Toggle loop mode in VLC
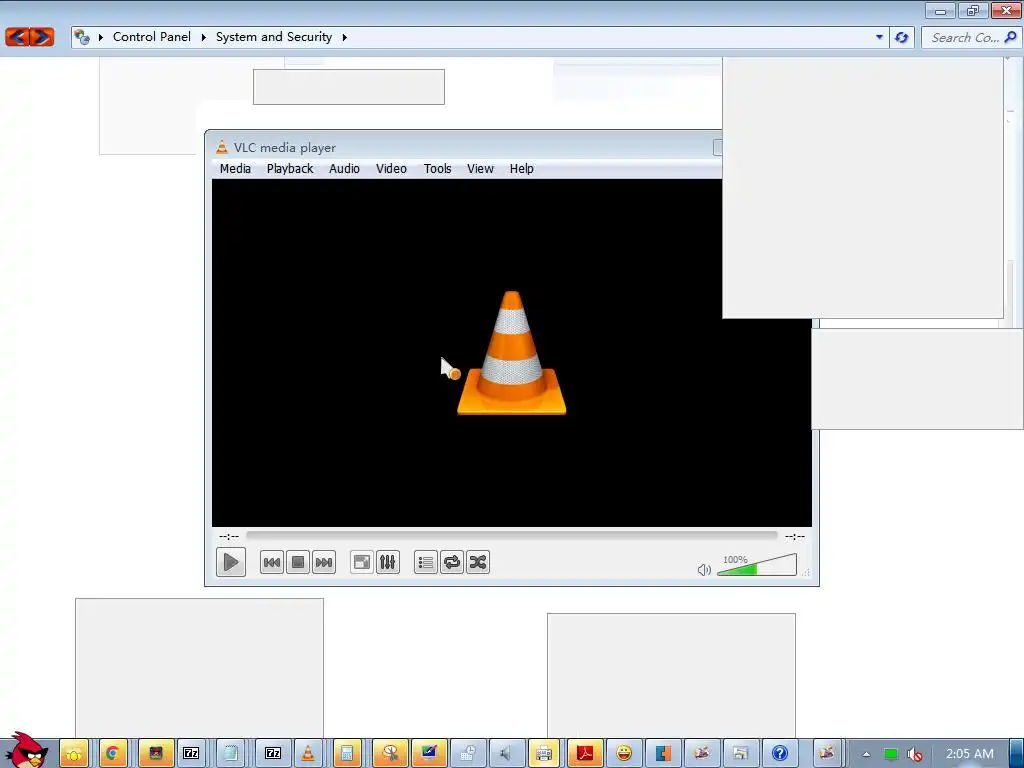Image resolution: width=1024 pixels, height=768 pixels. click(452, 562)
